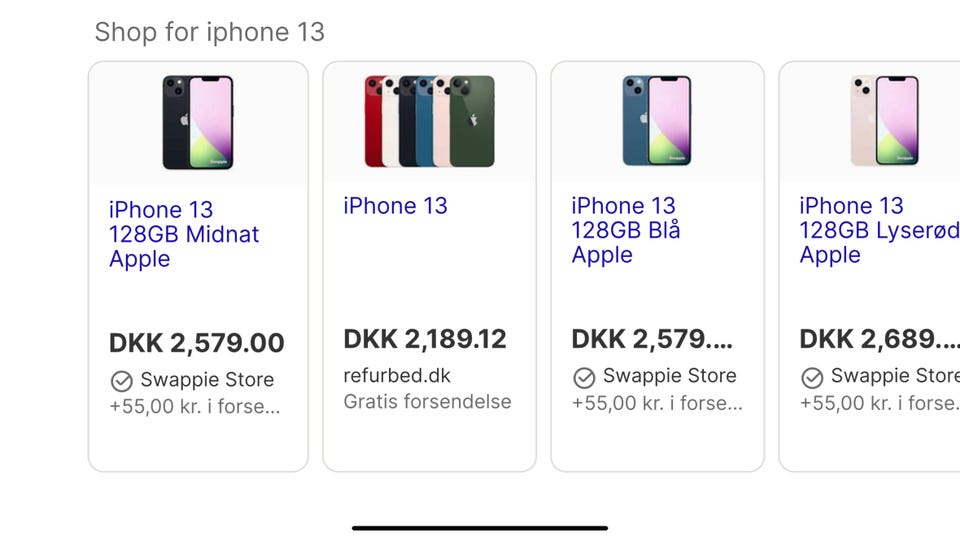Click the Shop for iphone 13 heading
This screenshot has width=960, height=537.
pyautogui.click(x=209, y=32)
